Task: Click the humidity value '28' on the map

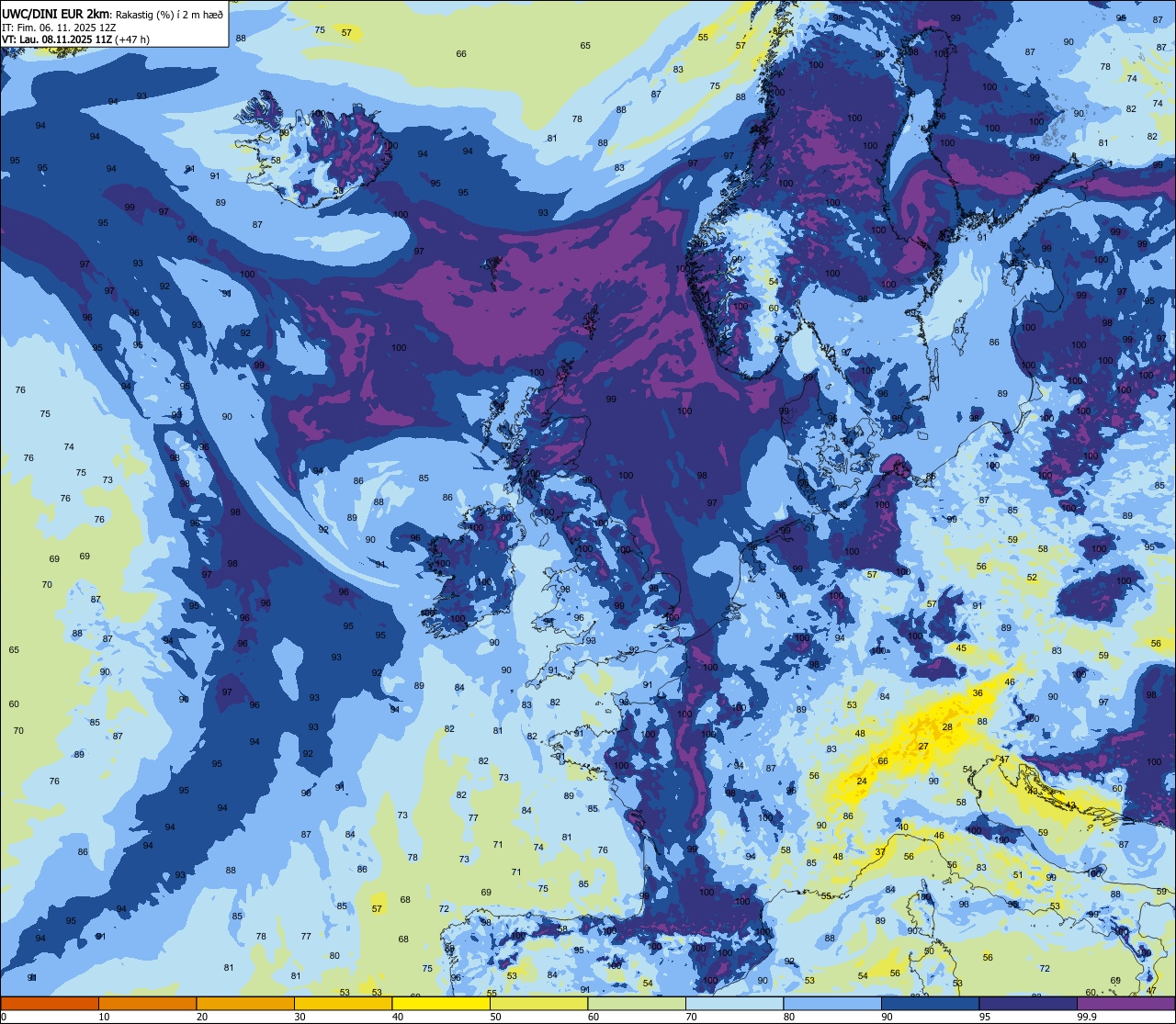Action: 947,727
